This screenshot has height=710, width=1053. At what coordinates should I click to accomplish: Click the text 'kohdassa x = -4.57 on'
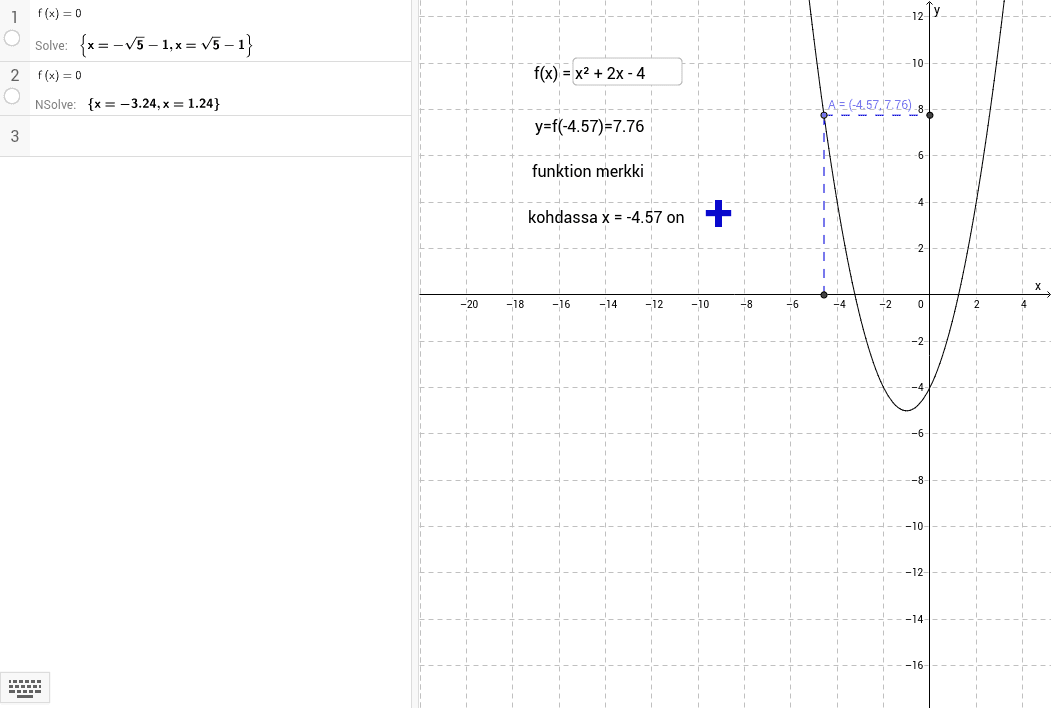[606, 218]
